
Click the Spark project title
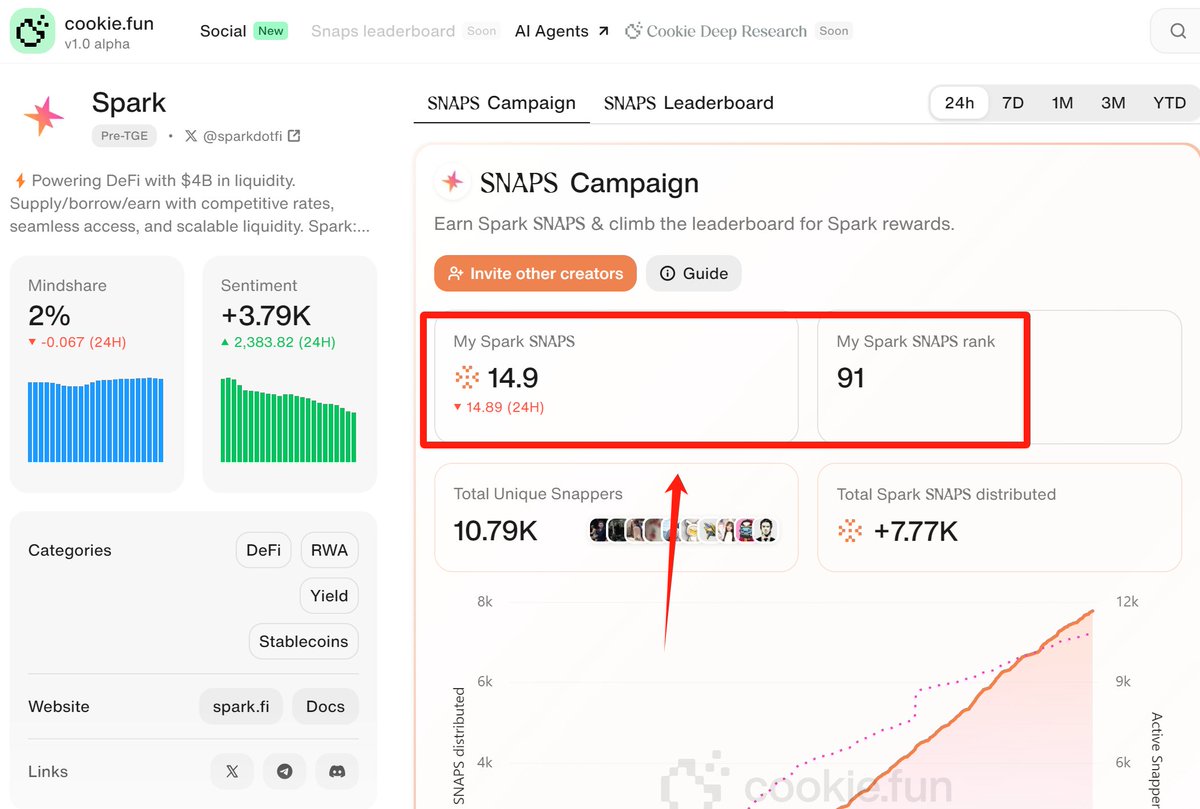click(129, 102)
